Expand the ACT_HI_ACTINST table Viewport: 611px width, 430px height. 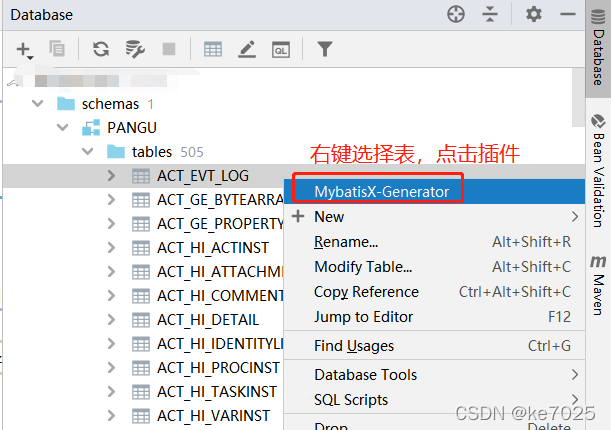coord(111,247)
